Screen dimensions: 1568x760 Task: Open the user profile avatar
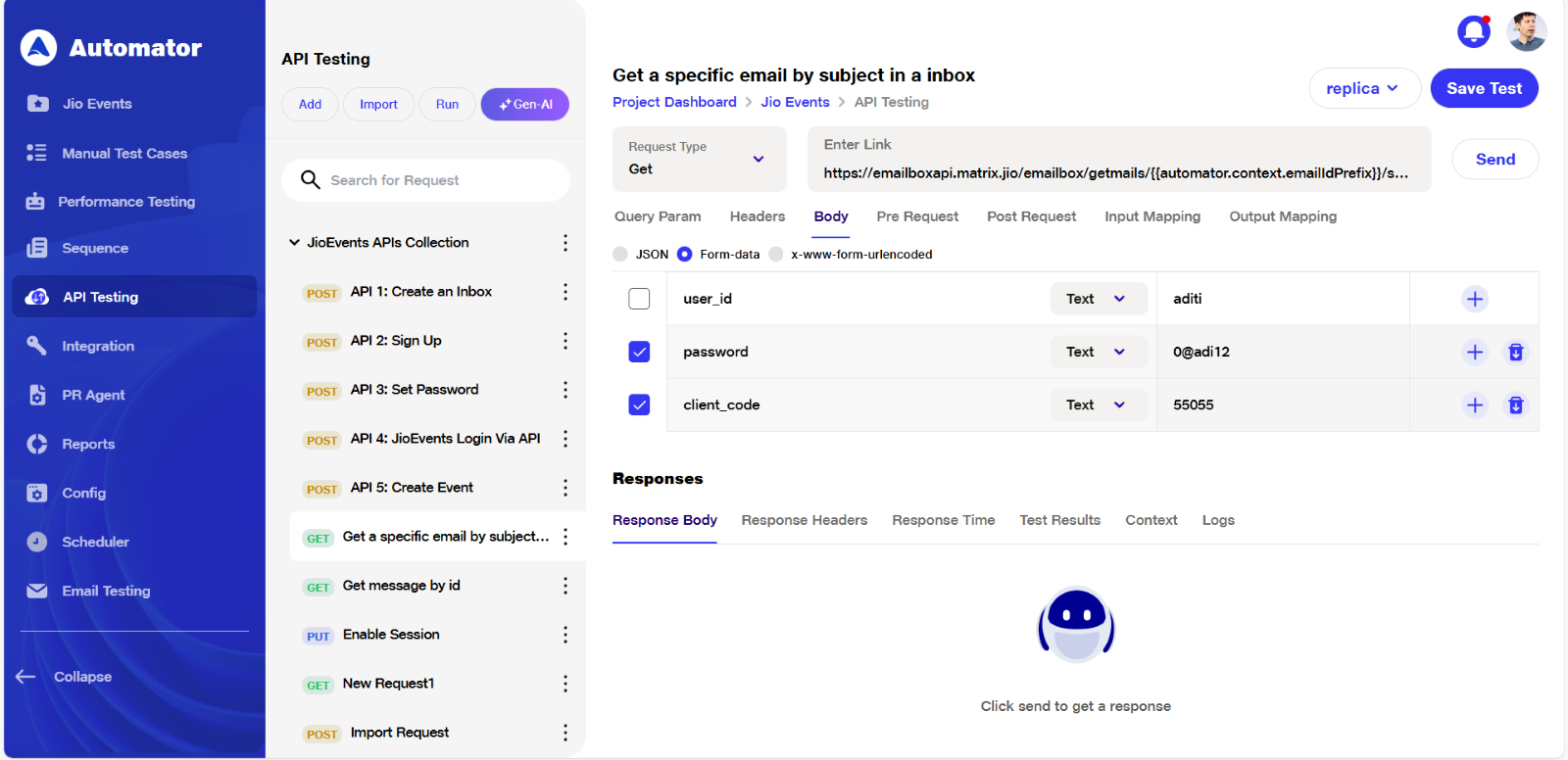pyautogui.click(x=1526, y=32)
